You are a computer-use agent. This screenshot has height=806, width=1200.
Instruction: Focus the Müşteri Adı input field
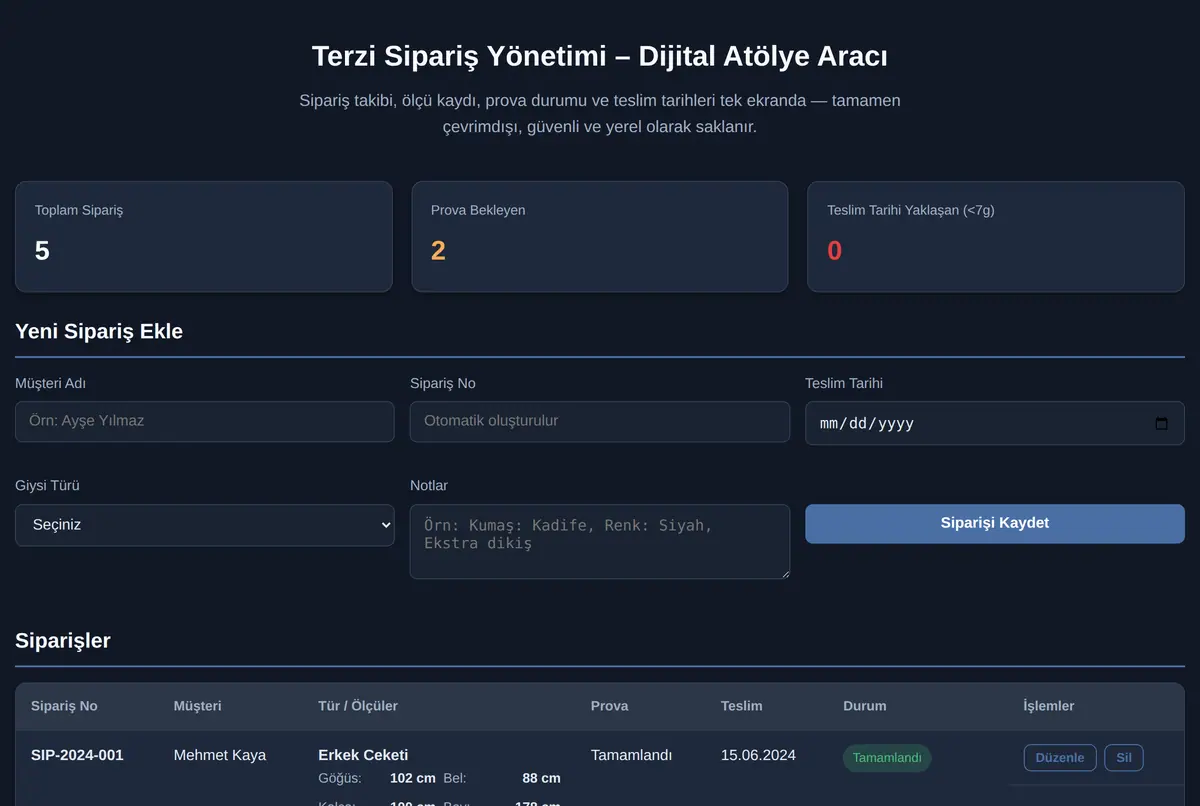[205, 421]
